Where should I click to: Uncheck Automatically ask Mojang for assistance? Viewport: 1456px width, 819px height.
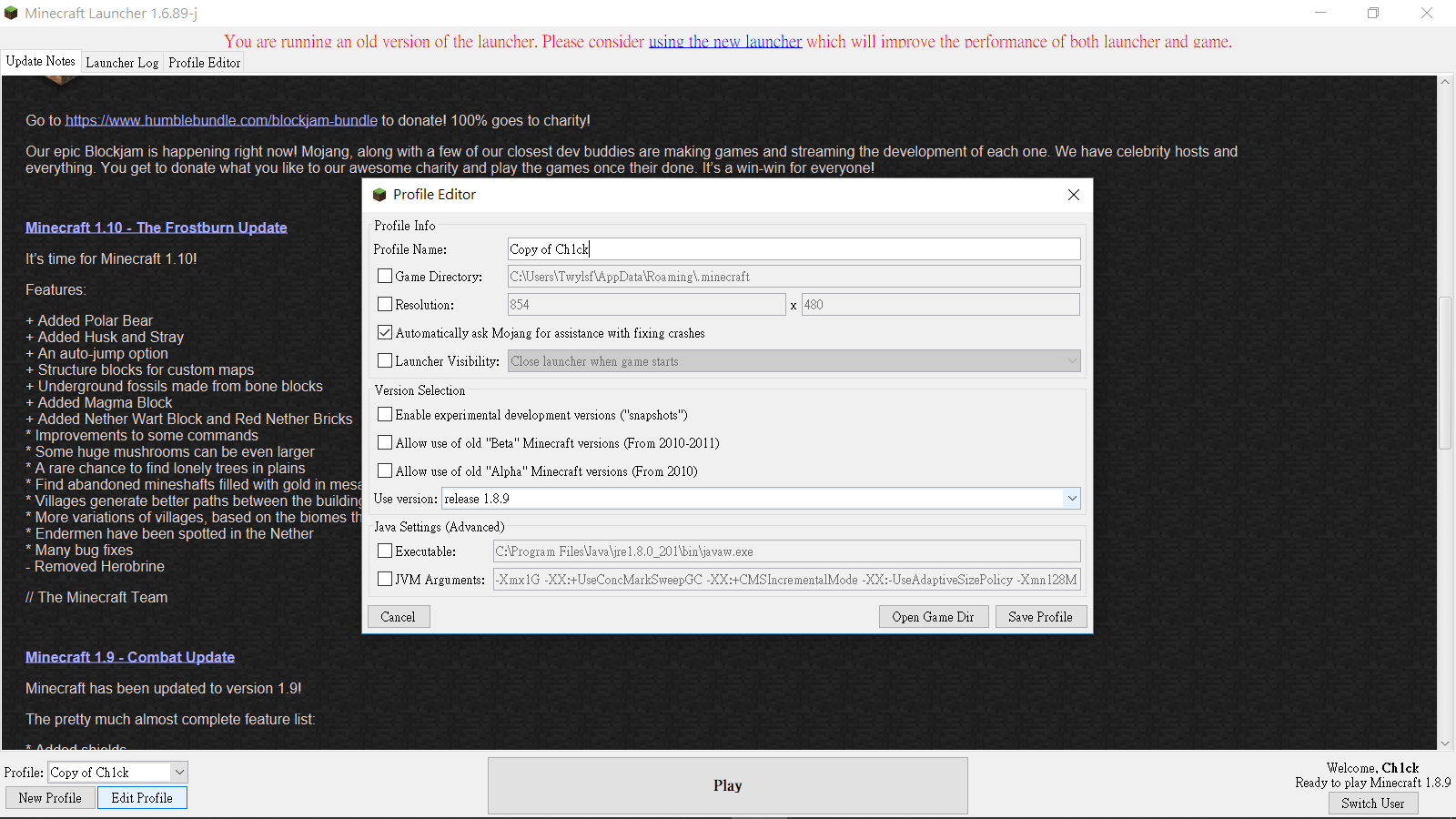pos(385,332)
